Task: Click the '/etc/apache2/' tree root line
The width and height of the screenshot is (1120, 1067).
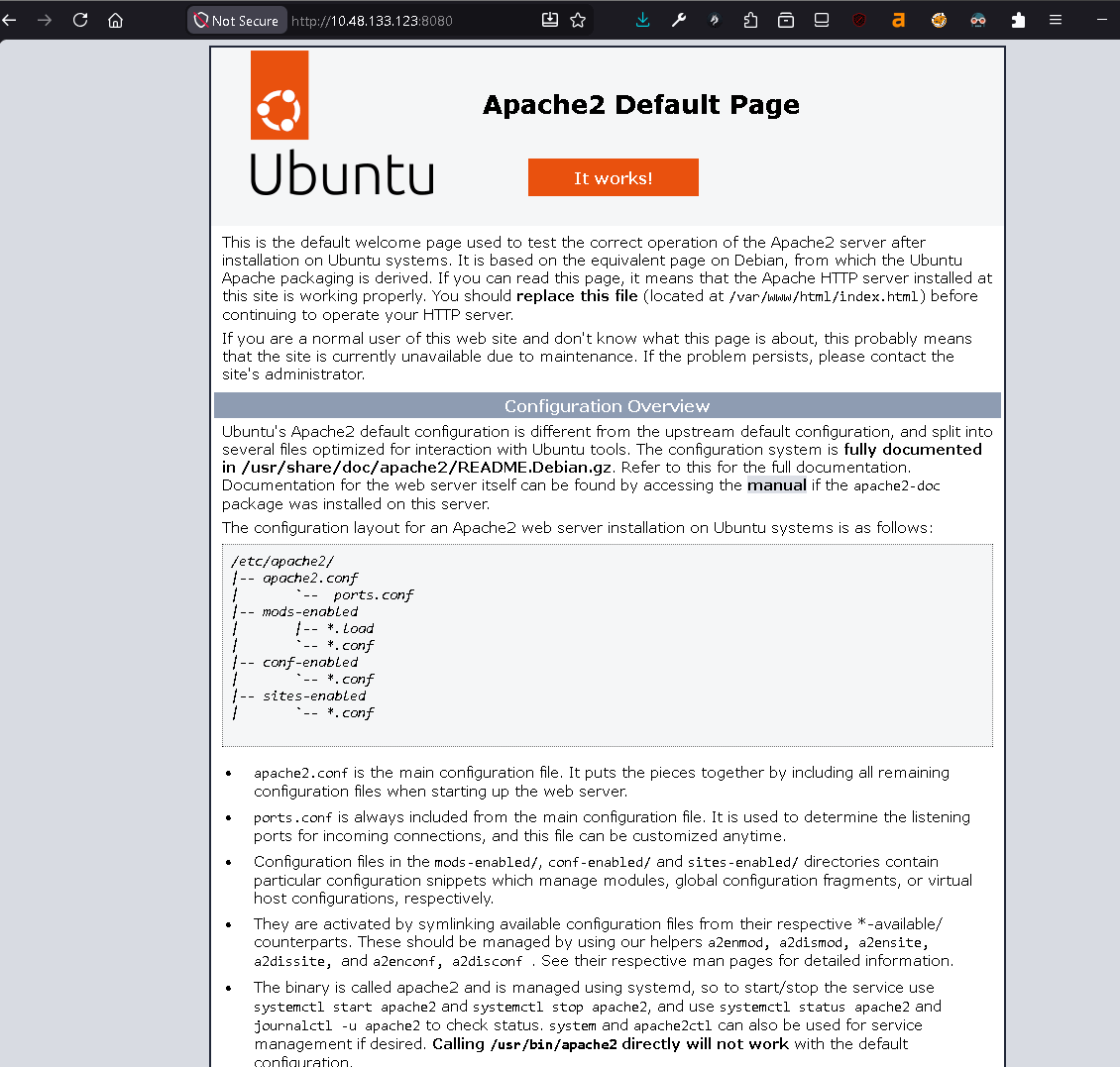Action: pyautogui.click(x=282, y=561)
